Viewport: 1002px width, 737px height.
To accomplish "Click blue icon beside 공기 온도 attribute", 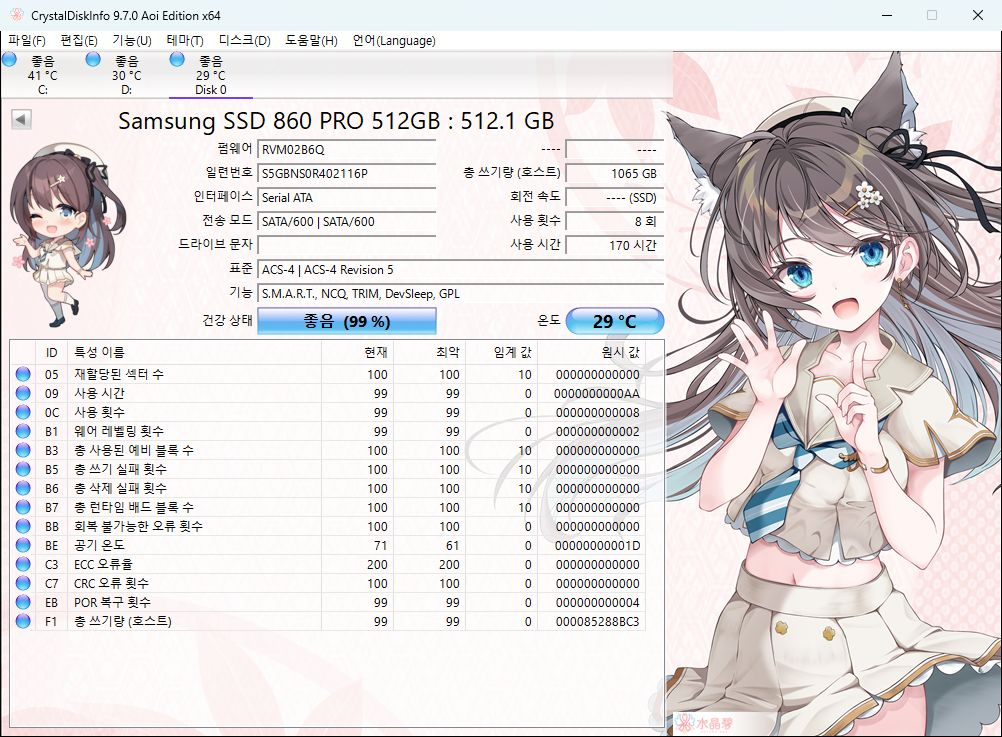I will 22,545.
